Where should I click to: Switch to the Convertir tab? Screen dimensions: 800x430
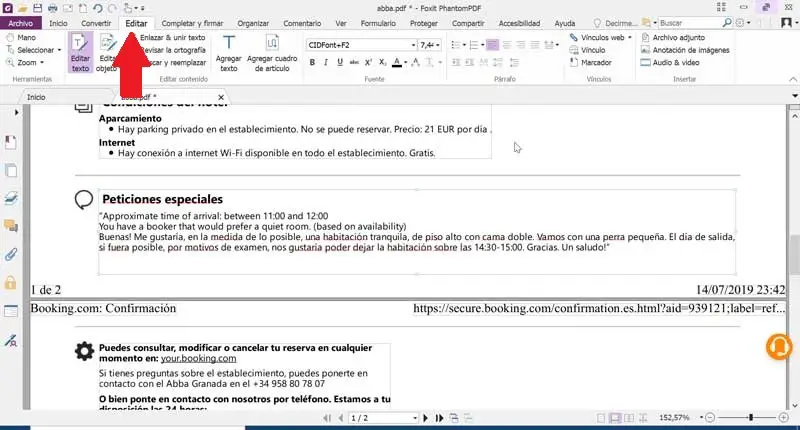(96, 23)
